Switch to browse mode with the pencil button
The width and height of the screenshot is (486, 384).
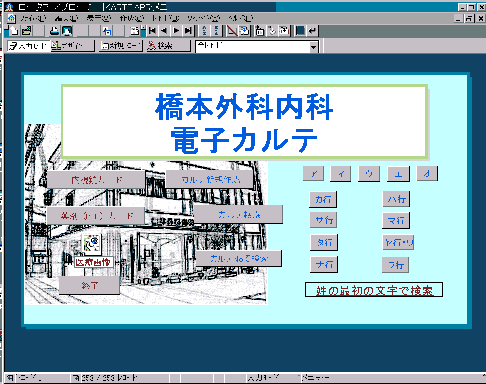click(x=28, y=46)
